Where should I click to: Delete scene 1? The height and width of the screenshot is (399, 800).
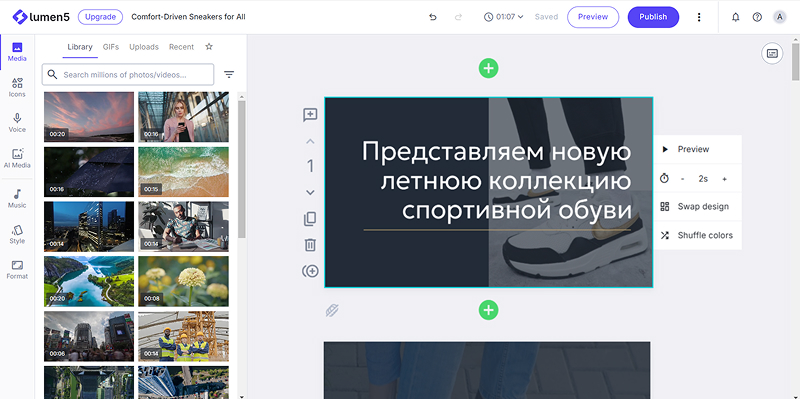tap(310, 245)
